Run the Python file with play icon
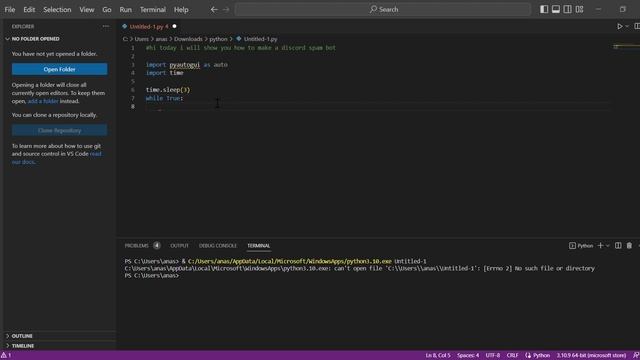 click(x=620, y=26)
